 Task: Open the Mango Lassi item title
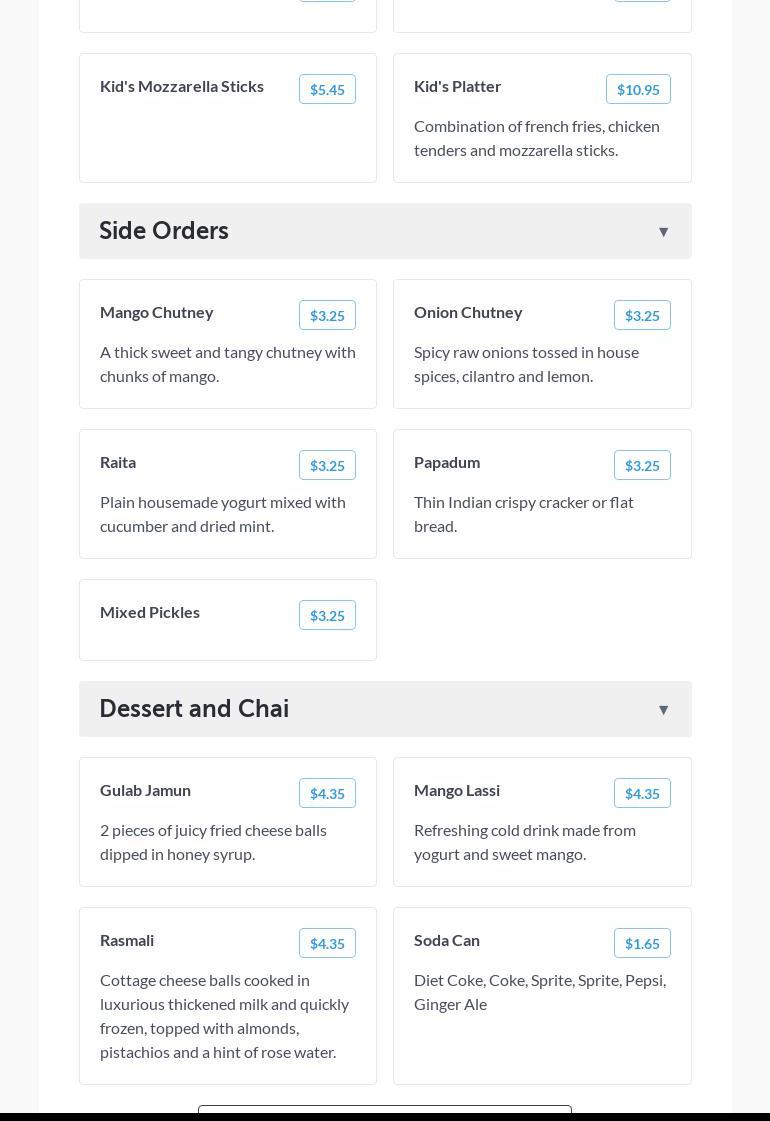tap(457, 790)
